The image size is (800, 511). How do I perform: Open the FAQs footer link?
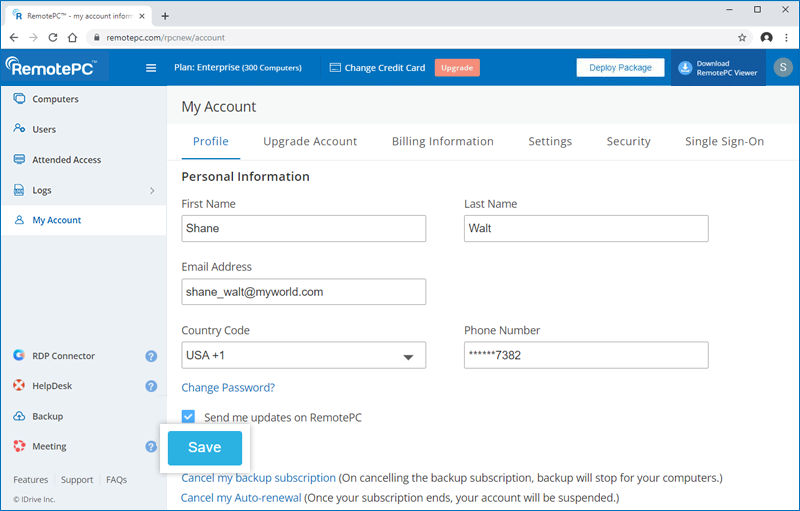(116, 480)
